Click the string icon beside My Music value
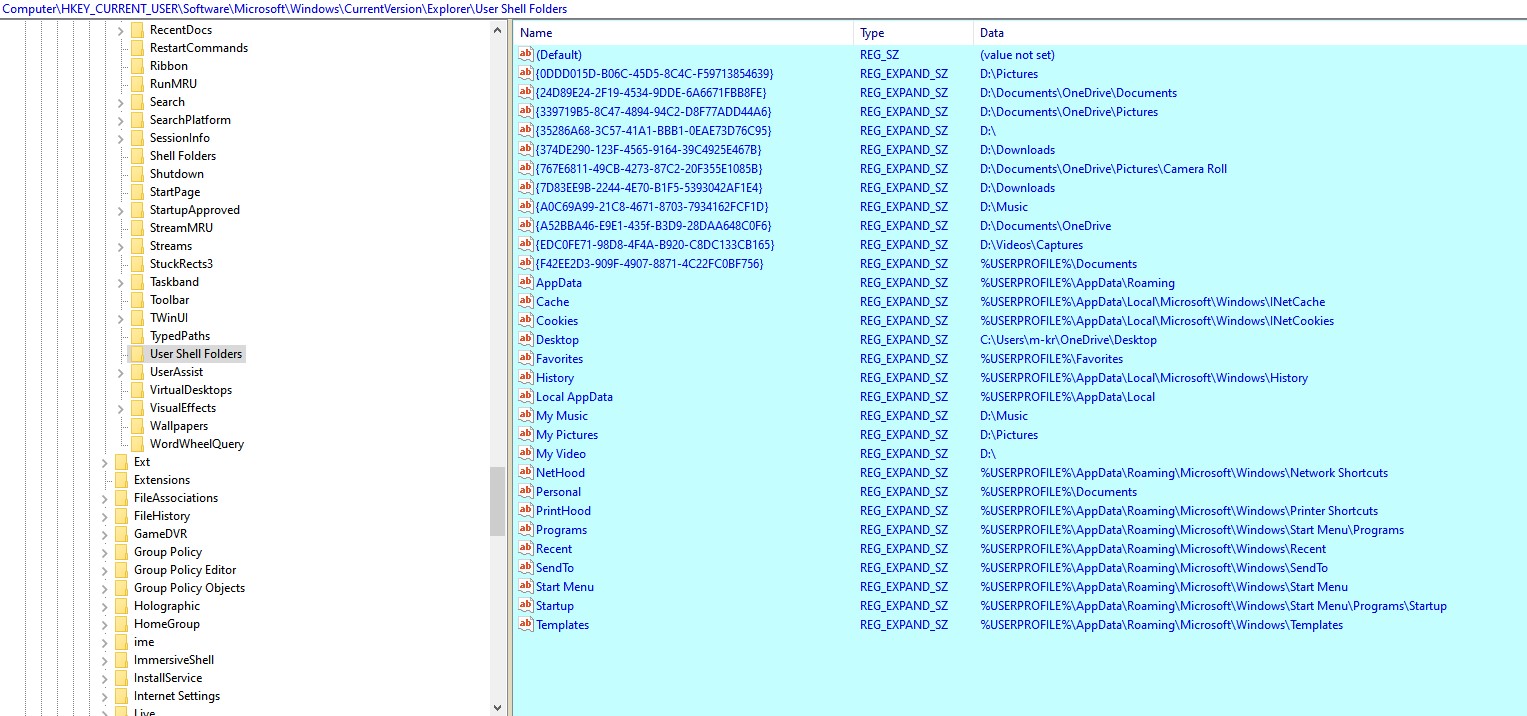1527x716 pixels. [x=526, y=416]
